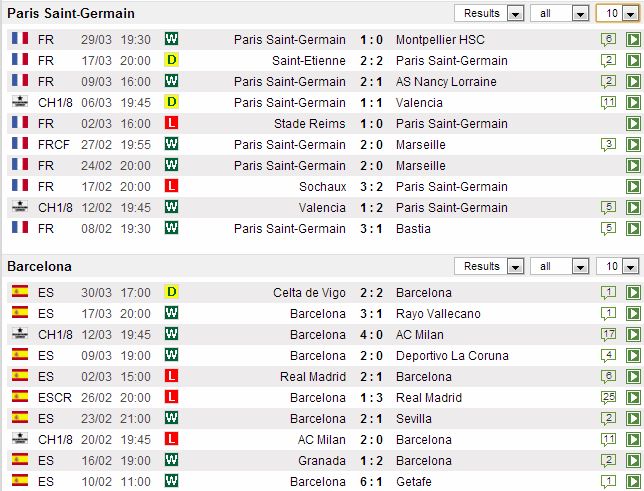Click the Barcelona section header title
The image size is (644, 491).
pos(40,267)
